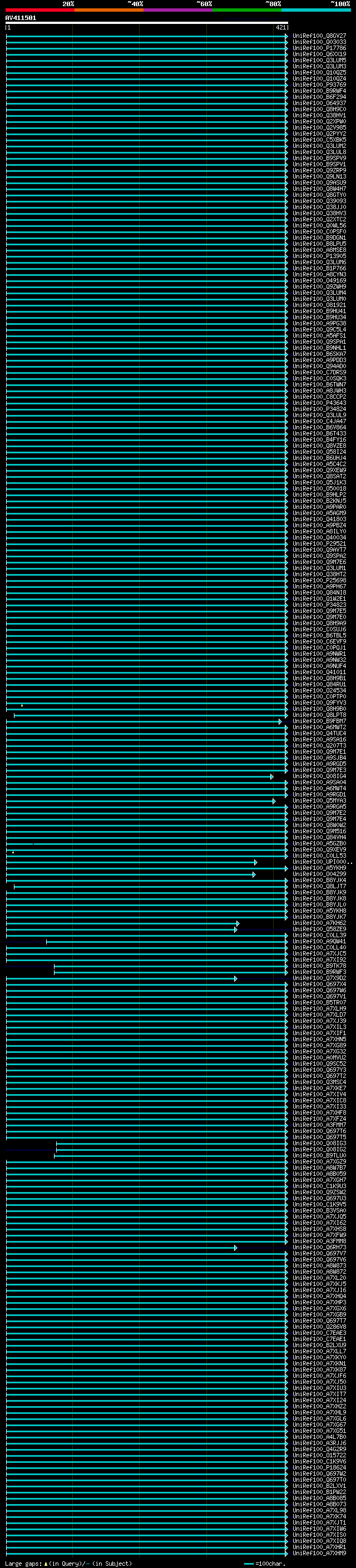Click hit label UniRef100_A7XKN1
The image size is (356, 1568).
click(x=319, y=1363)
